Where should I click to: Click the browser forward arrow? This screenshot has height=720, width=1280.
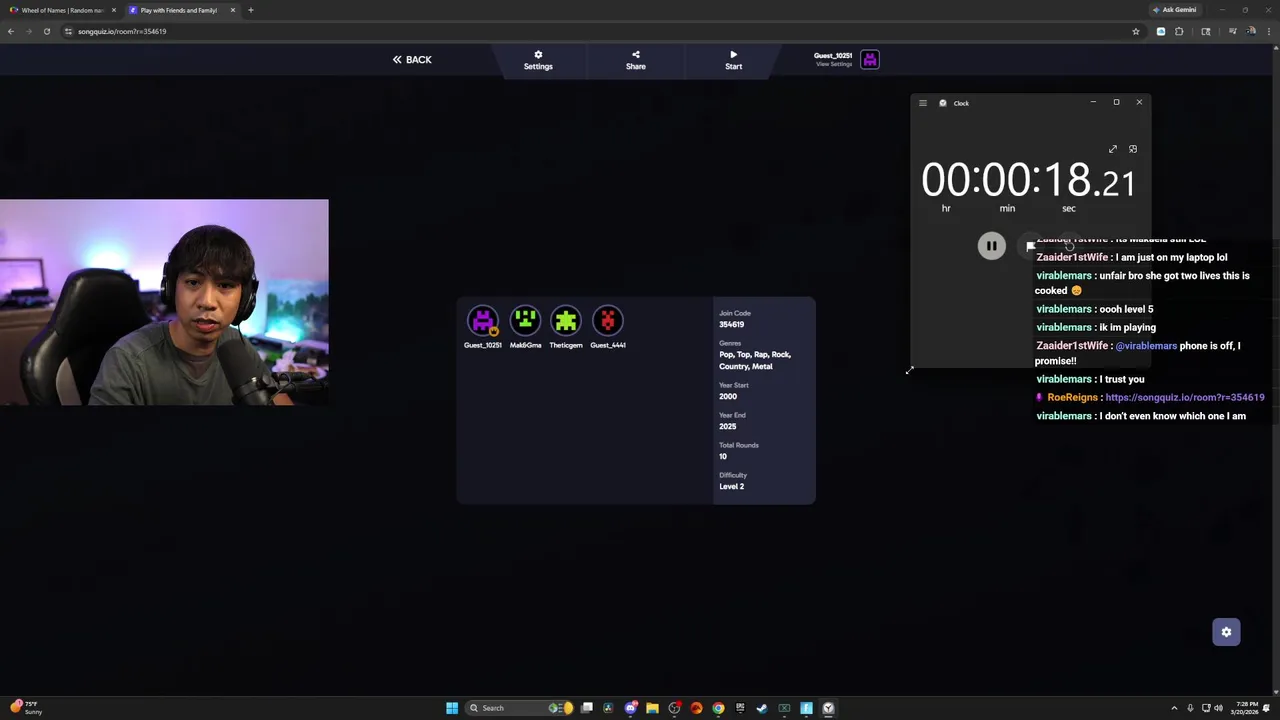[29, 31]
